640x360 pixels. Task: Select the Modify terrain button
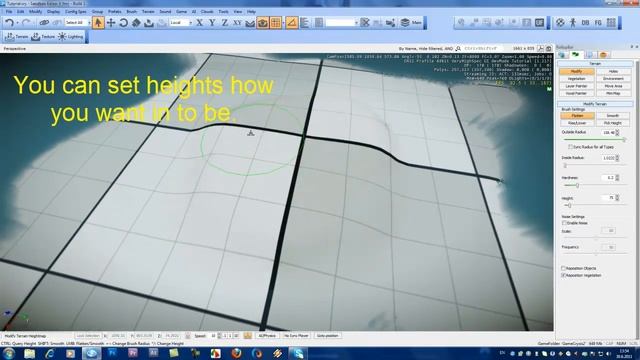coord(576,71)
